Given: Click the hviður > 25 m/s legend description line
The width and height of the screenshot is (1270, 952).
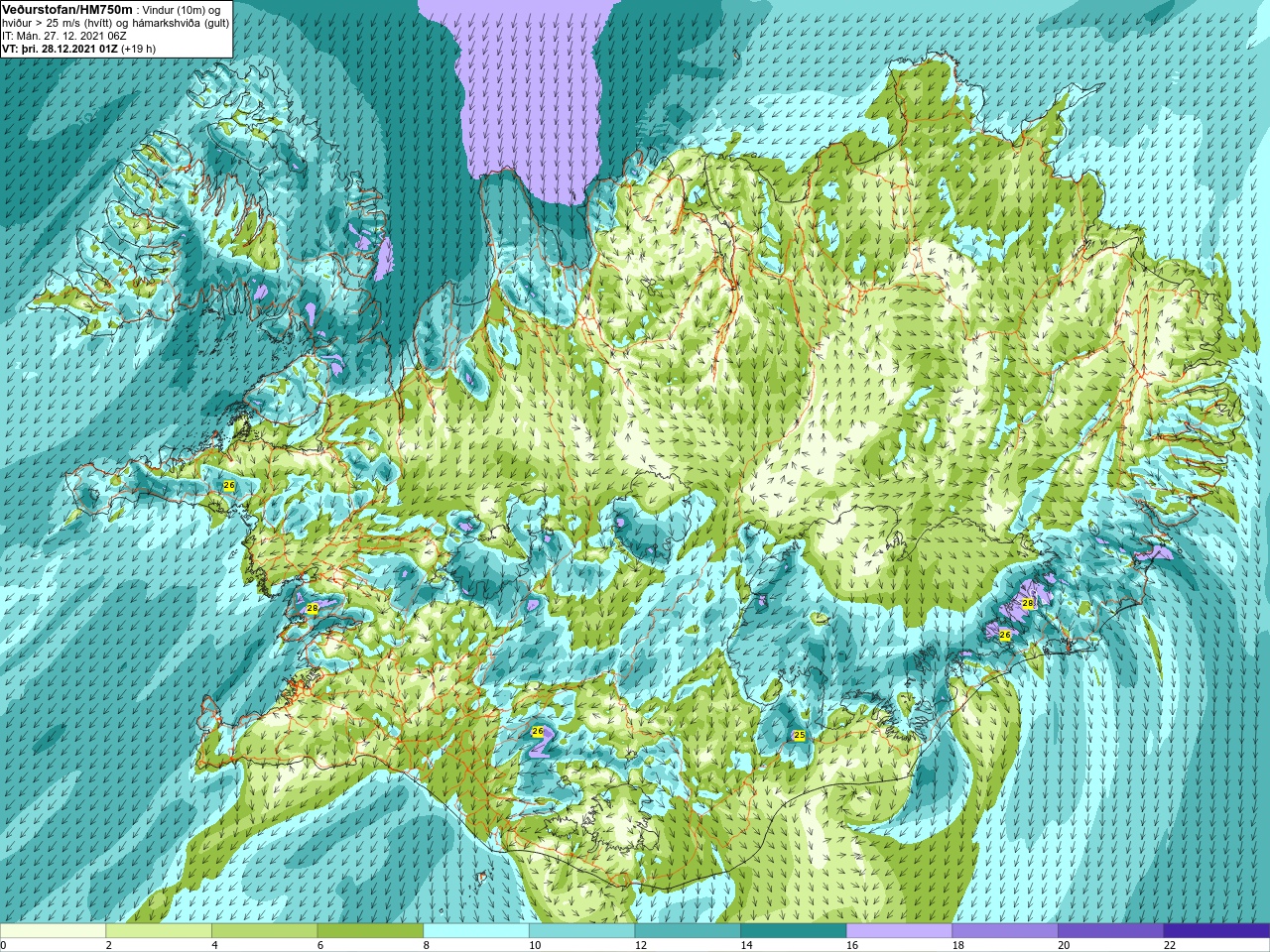Looking at the screenshot, I should (x=115, y=23).
